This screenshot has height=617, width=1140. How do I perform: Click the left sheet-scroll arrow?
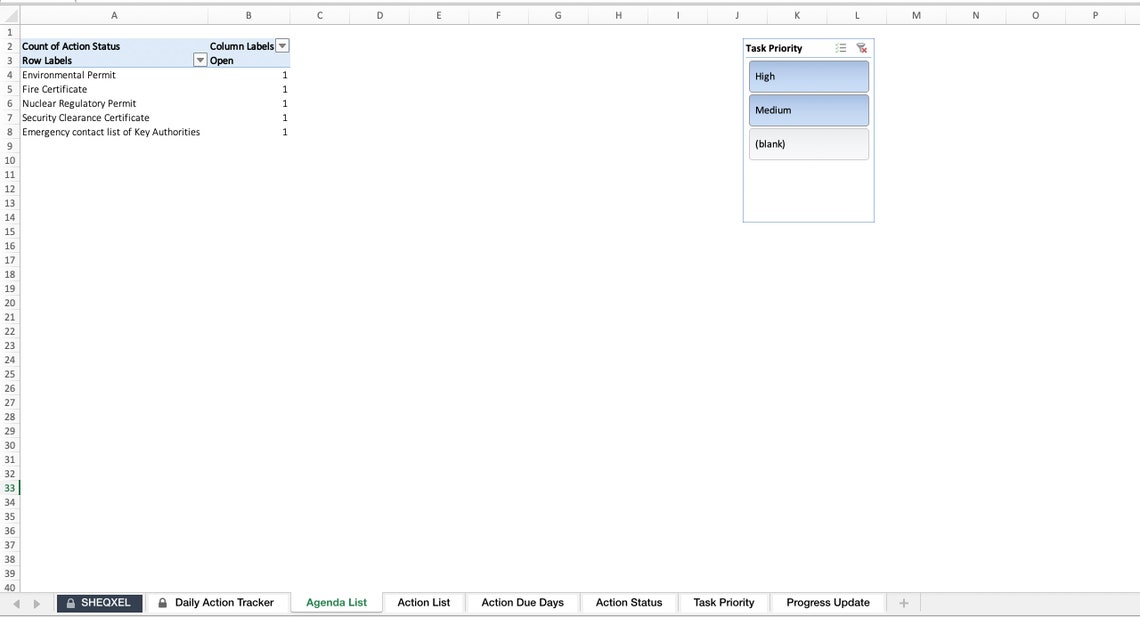point(15,602)
